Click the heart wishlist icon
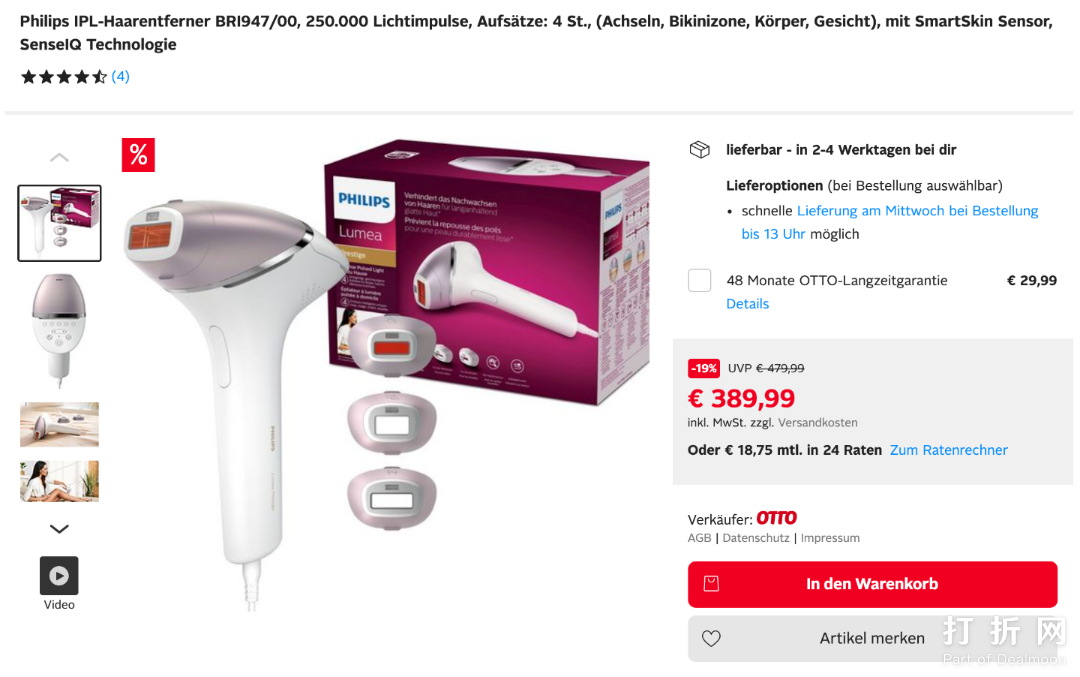 [x=712, y=638]
